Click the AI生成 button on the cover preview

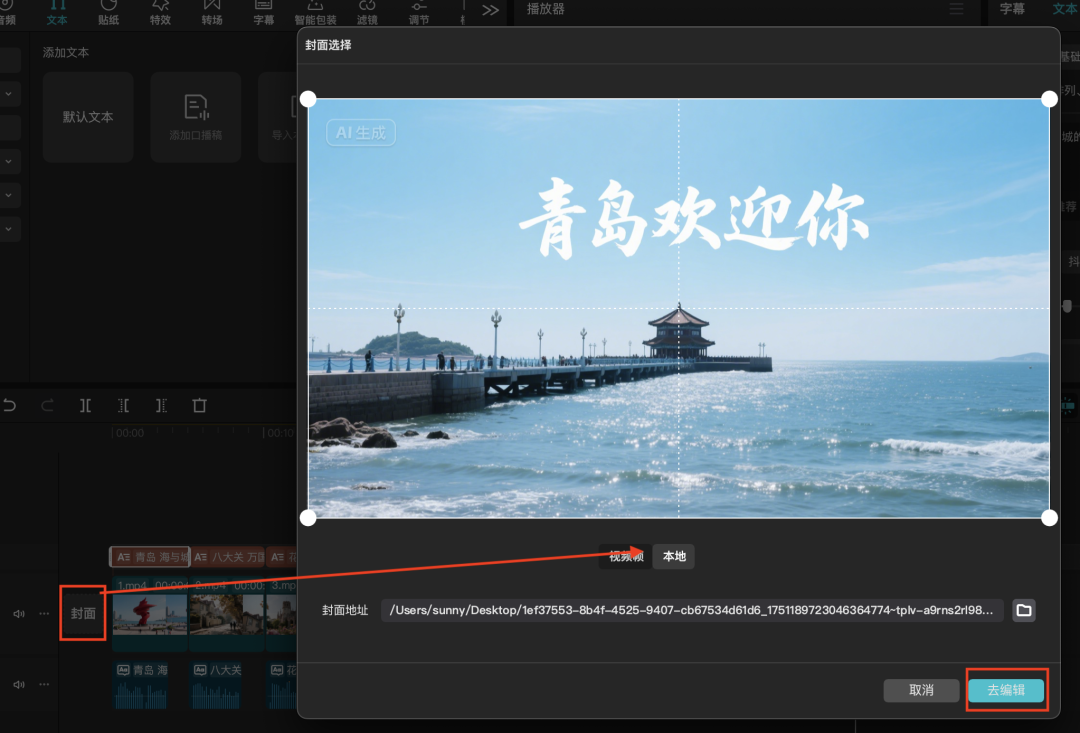360,132
